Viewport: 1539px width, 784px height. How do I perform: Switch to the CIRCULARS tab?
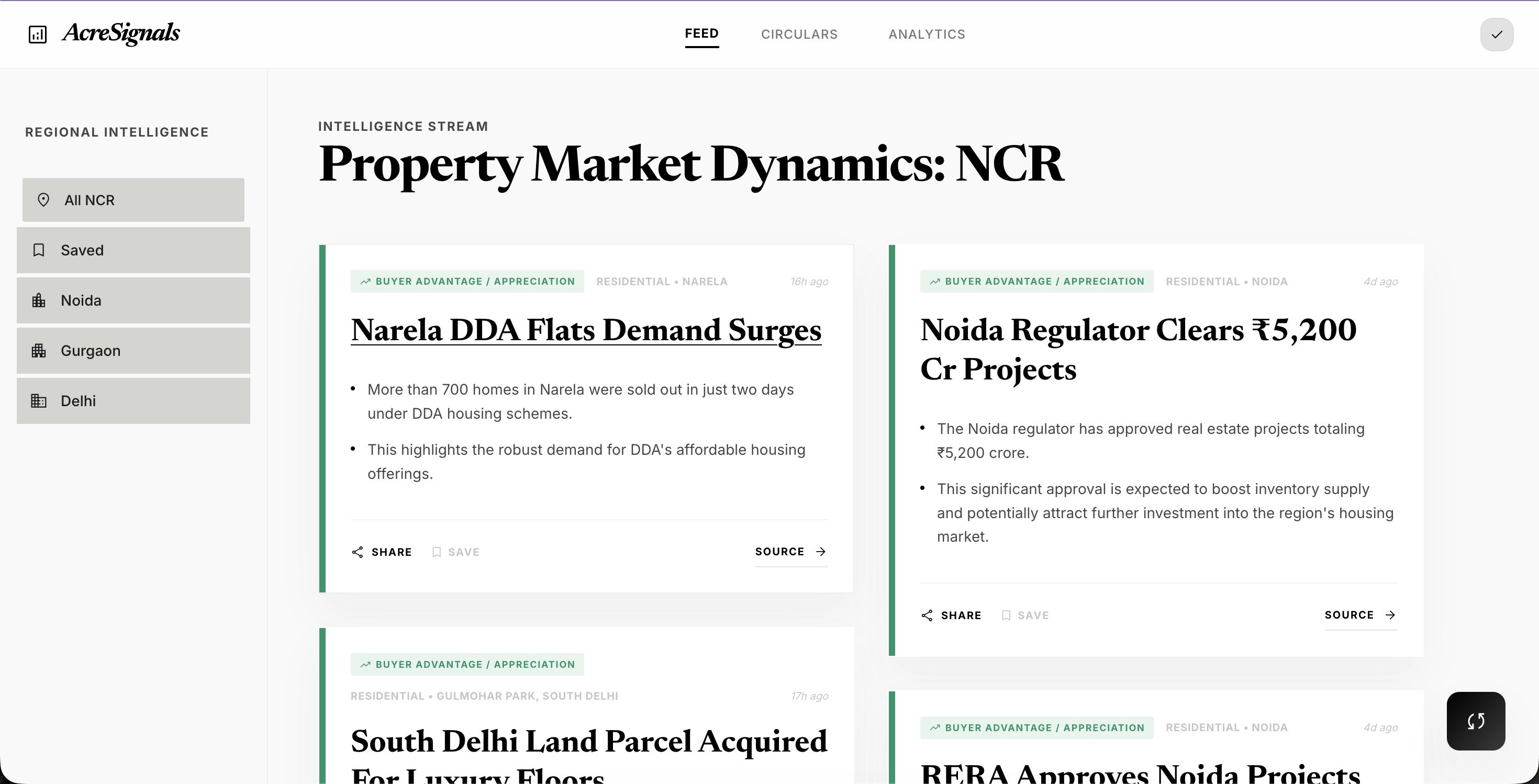click(x=799, y=34)
